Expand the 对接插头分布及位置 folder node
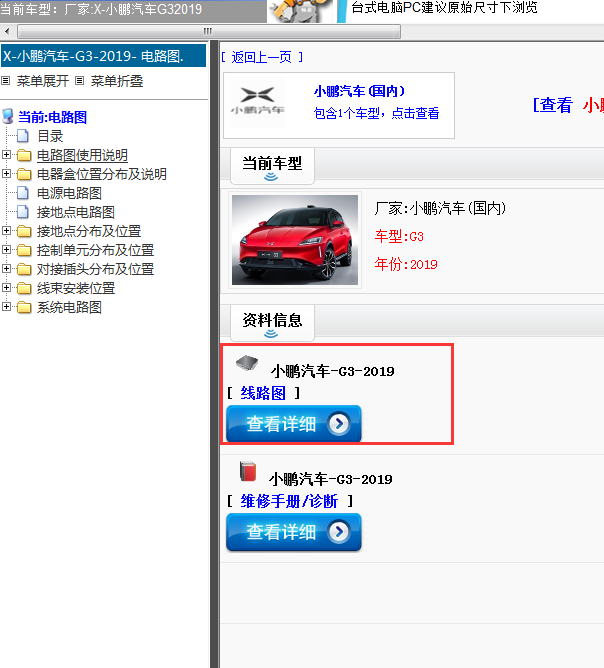604x668 pixels. tap(6, 268)
